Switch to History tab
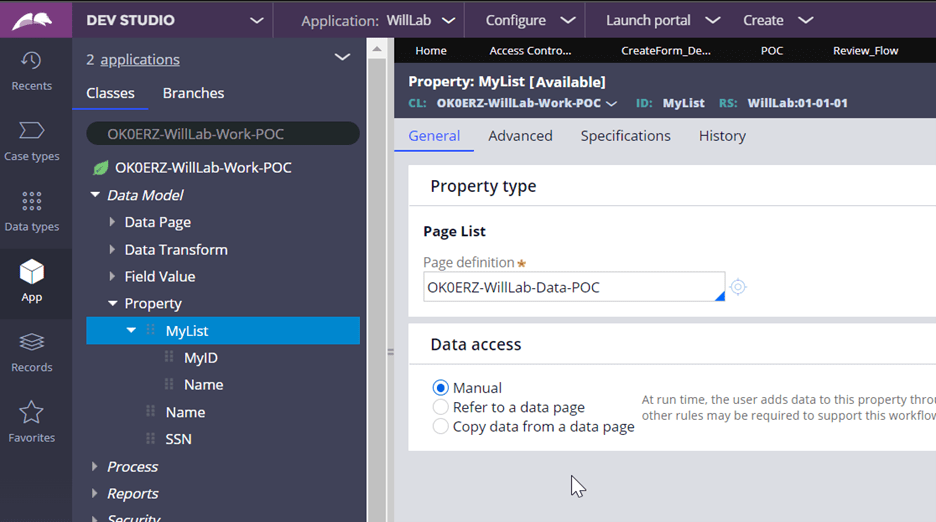 pyautogui.click(x=722, y=136)
